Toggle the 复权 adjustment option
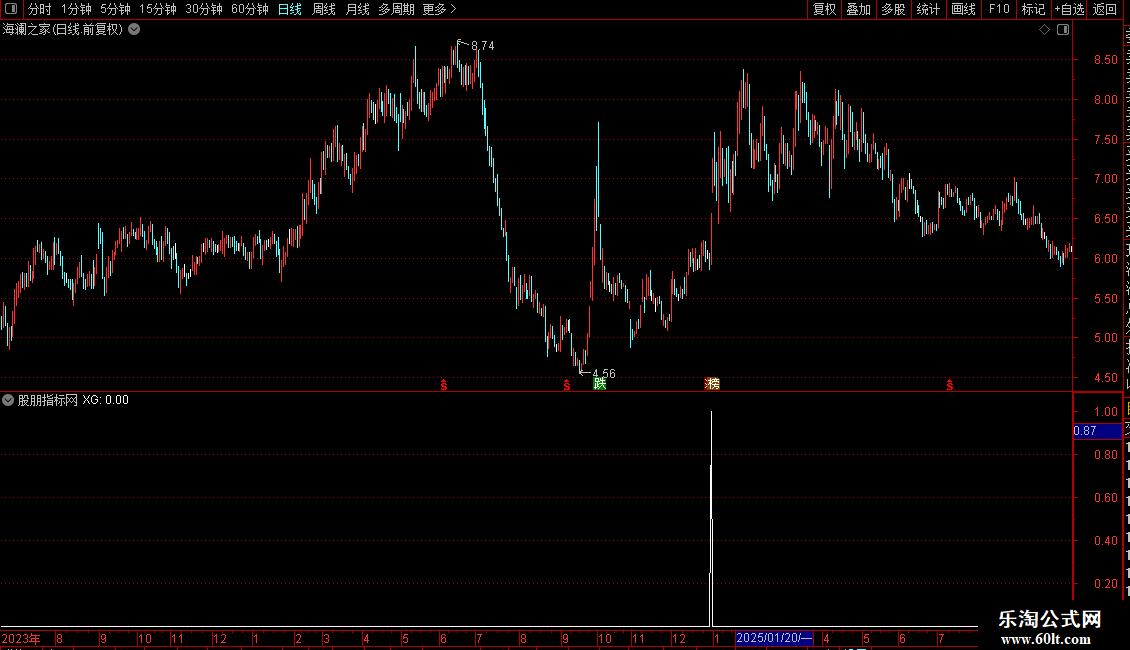This screenshot has height=650, width=1130. click(x=824, y=9)
